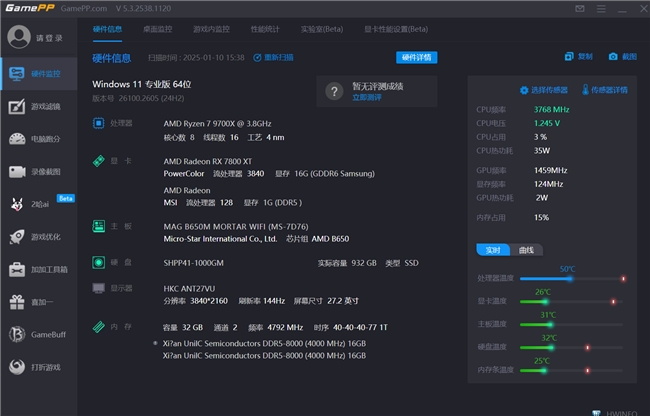Image resolution: width=650 pixels, height=416 pixels.
Task: Click the 截图 camera screenshot icon
Action: point(613,56)
